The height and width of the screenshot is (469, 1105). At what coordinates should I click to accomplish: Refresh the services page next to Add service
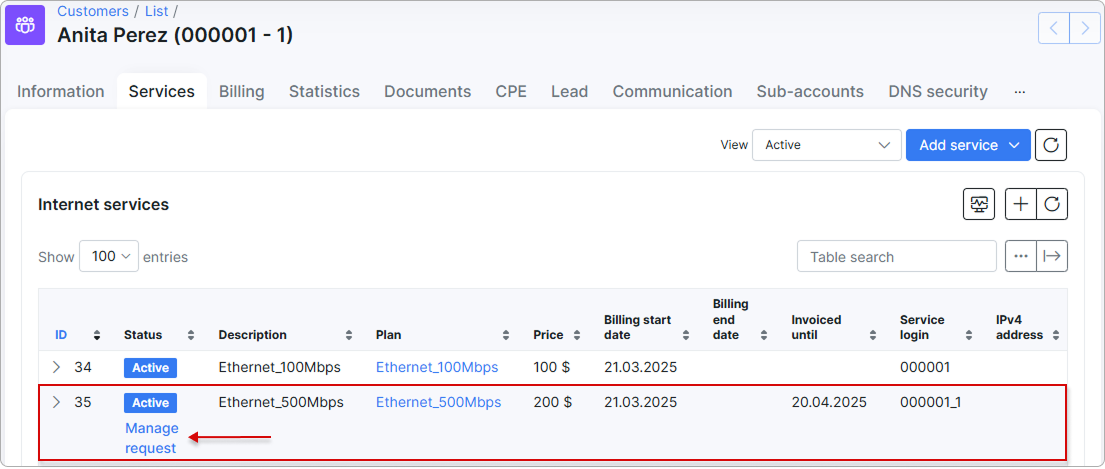coord(1051,145)
